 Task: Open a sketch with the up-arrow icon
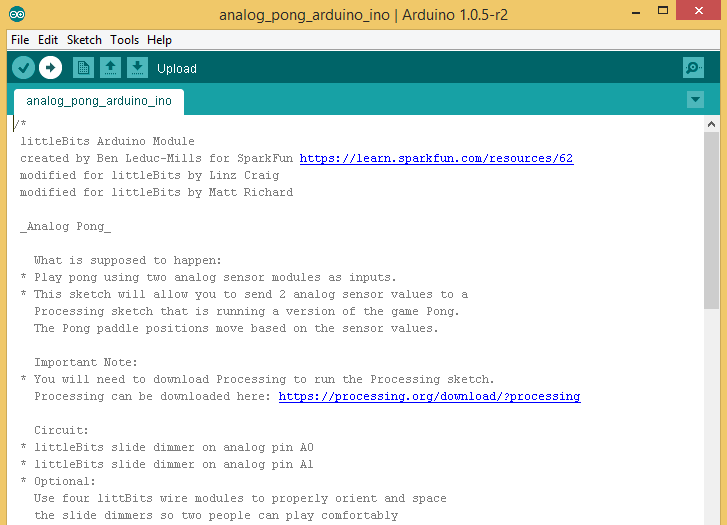point(110,68)
